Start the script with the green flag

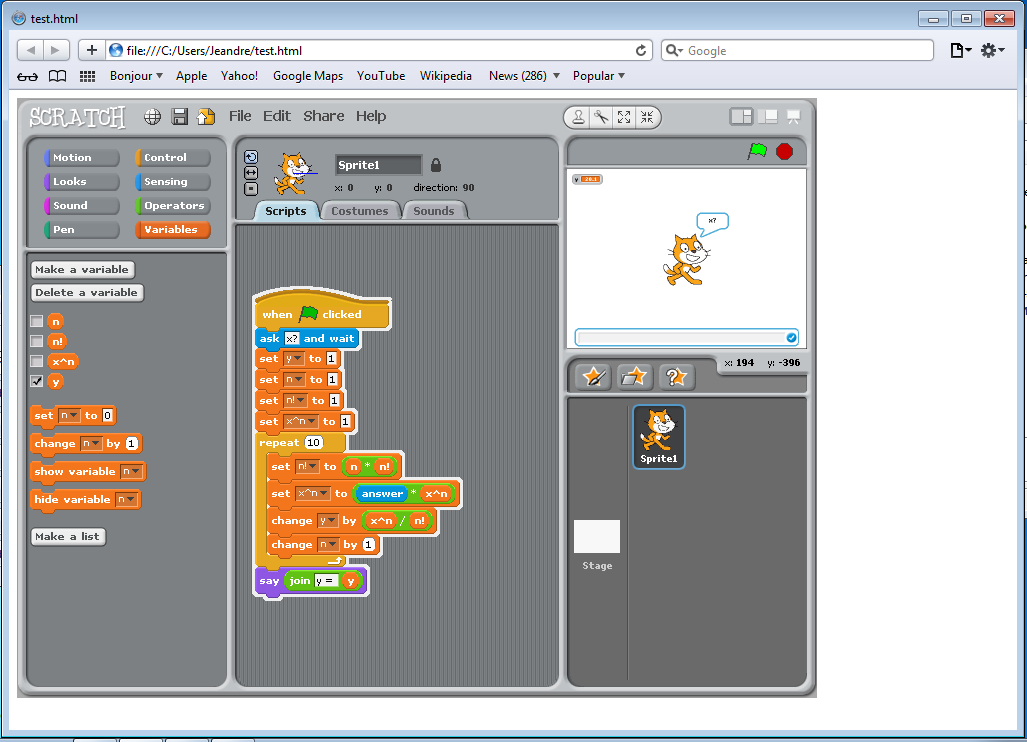[x=757, y=151]
